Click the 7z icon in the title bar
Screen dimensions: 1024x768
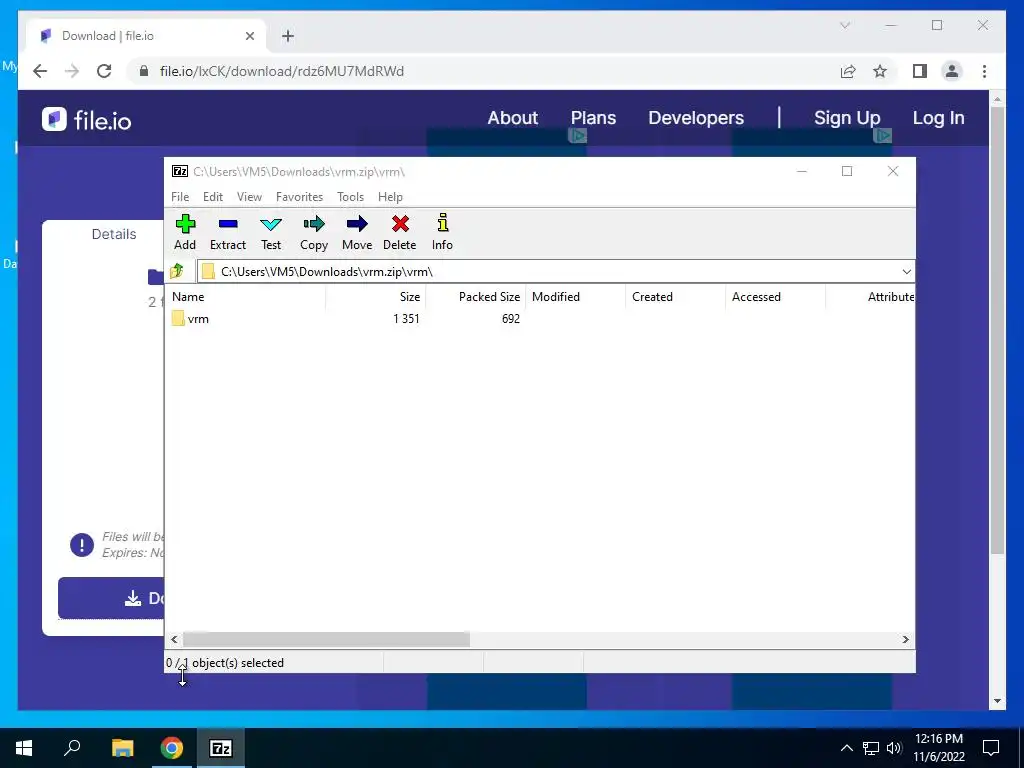[180, 171]
